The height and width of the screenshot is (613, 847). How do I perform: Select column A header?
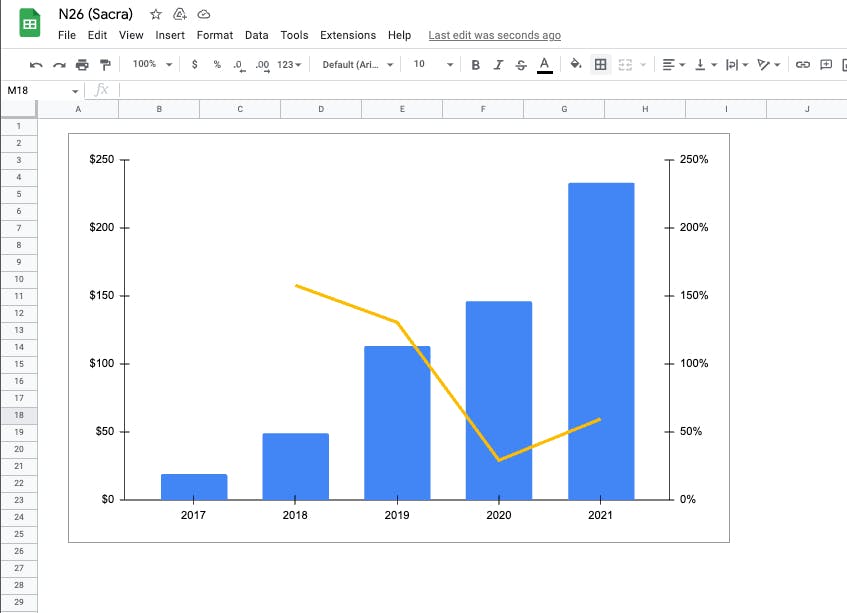(78, 109)
